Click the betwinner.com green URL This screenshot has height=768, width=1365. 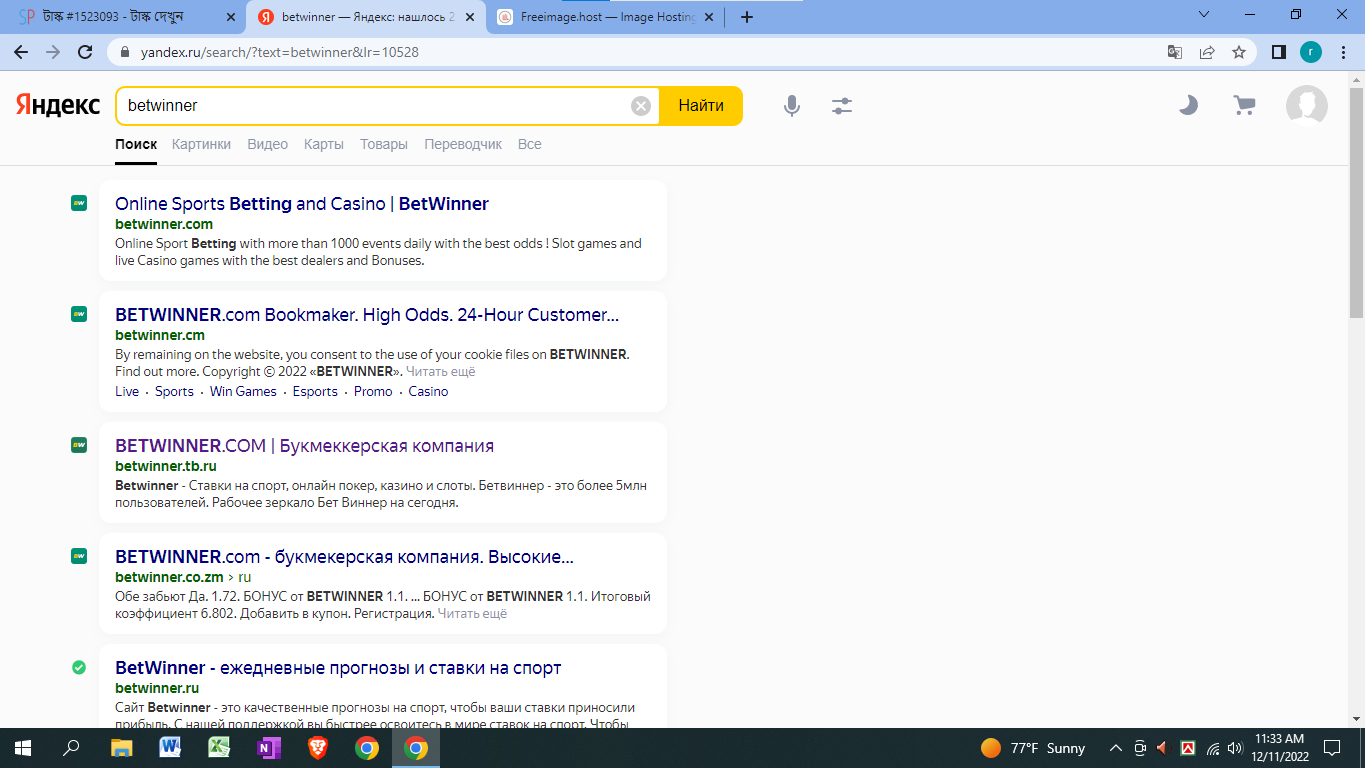click(164, 224)
